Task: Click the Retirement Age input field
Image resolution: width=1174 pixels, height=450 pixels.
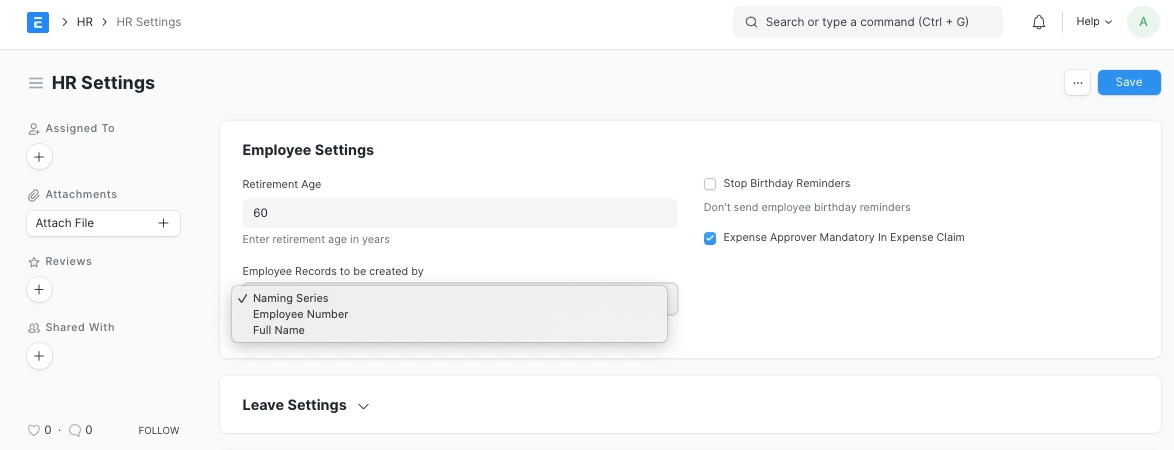Action: tap(459, 213)
